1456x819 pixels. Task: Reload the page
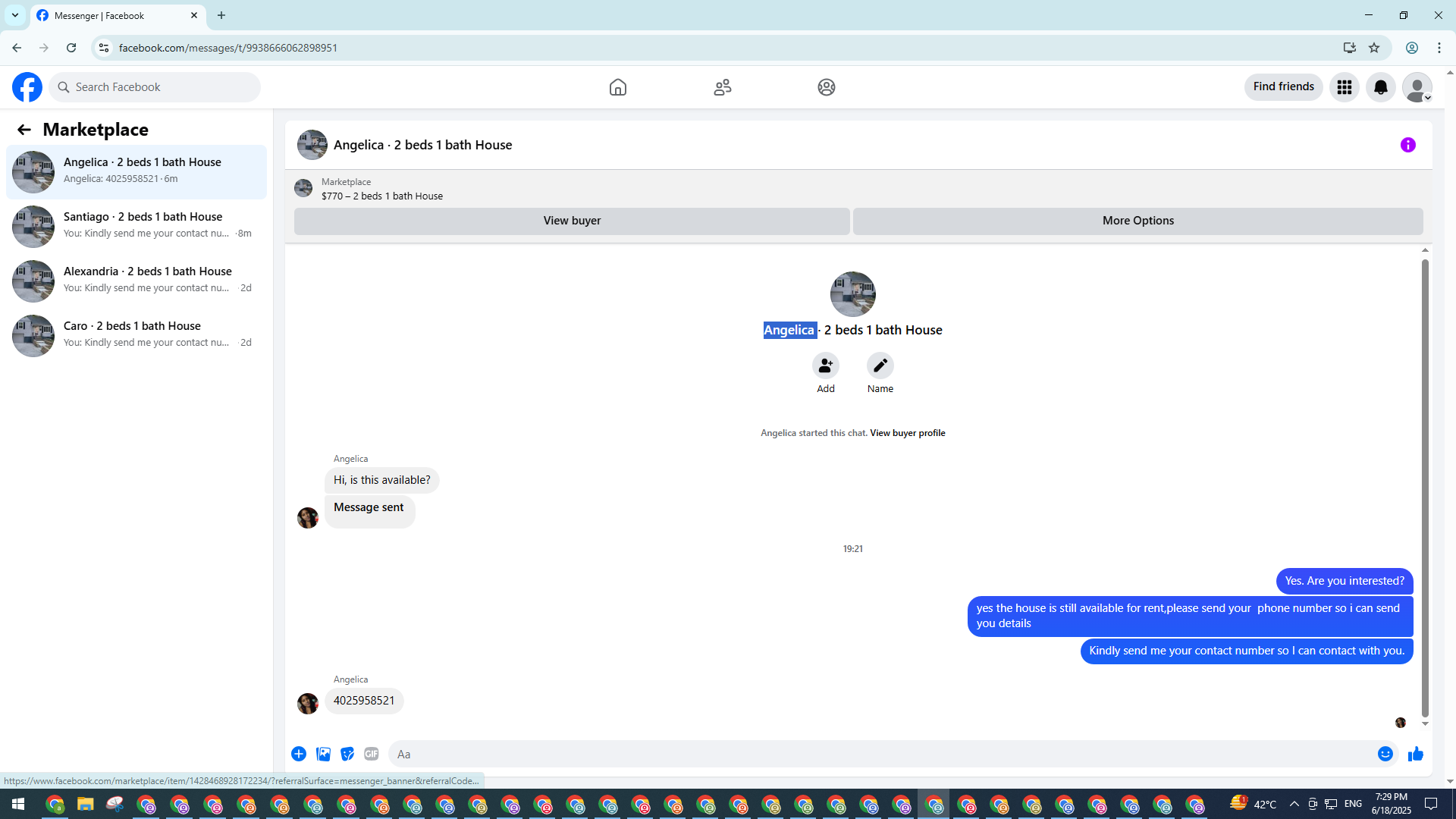(x=71, y=48)
